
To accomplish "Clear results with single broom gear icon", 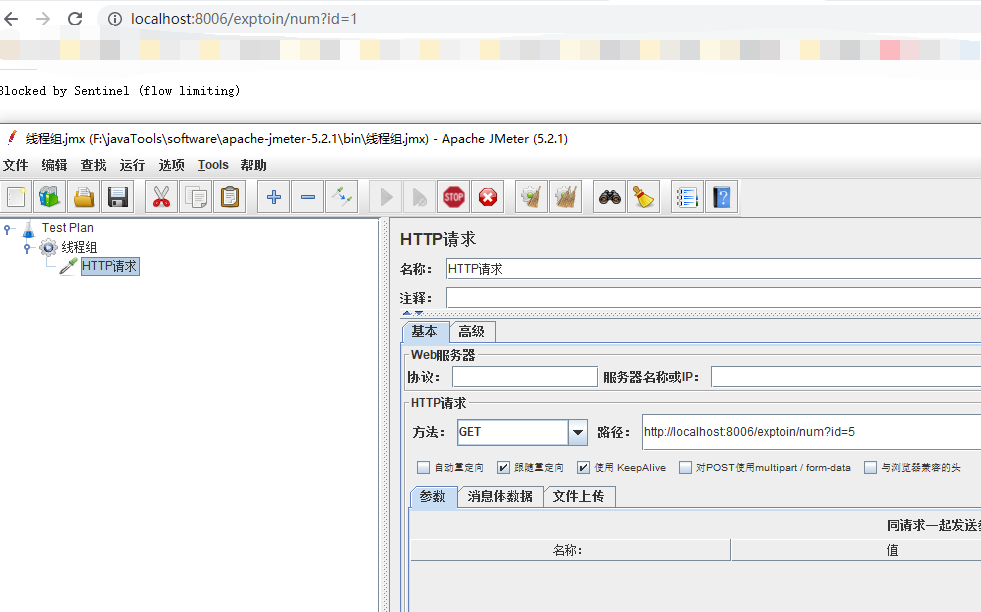I will (531, 197).
